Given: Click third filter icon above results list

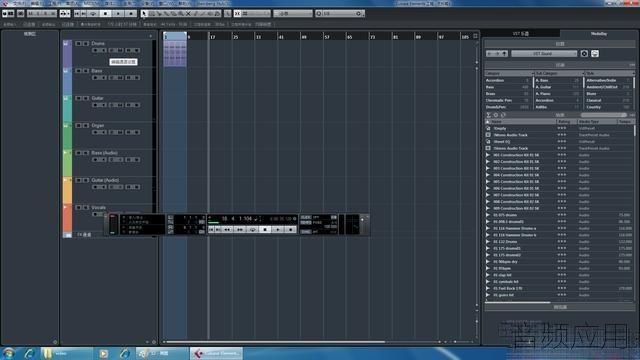Looking at the screenshot, I should (503, 115).
